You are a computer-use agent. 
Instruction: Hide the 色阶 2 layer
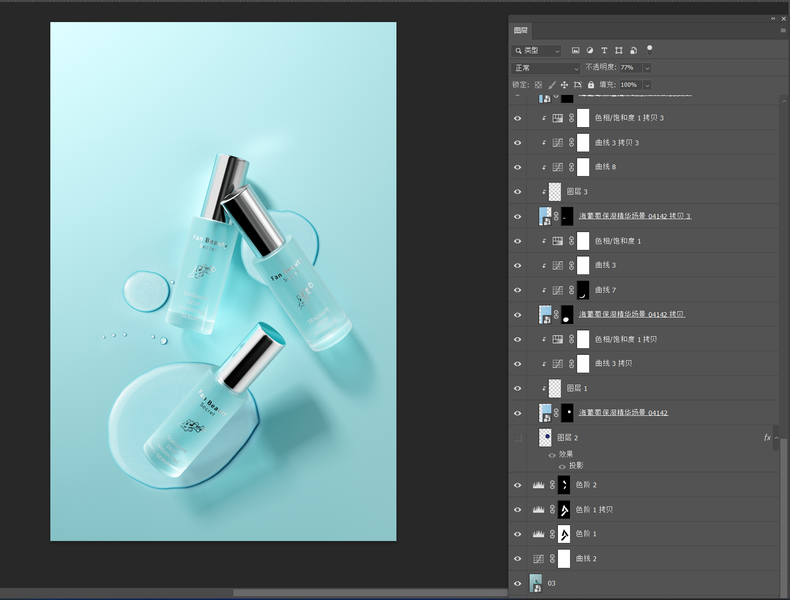pos(517,485)
